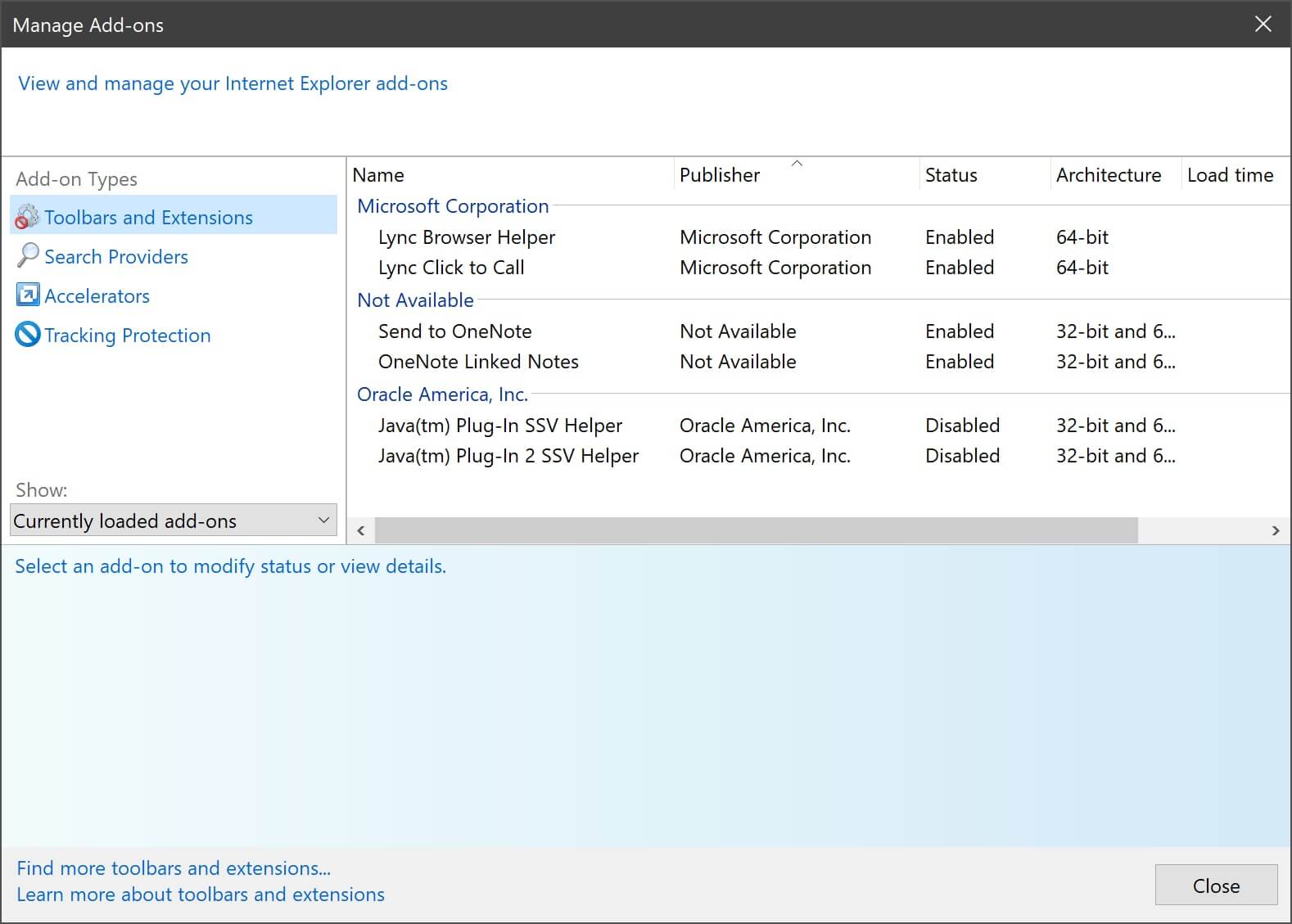
Task: Click the Toolbars and Extensions gear icon
Action: pyautogui.click(x=27, y=217)
